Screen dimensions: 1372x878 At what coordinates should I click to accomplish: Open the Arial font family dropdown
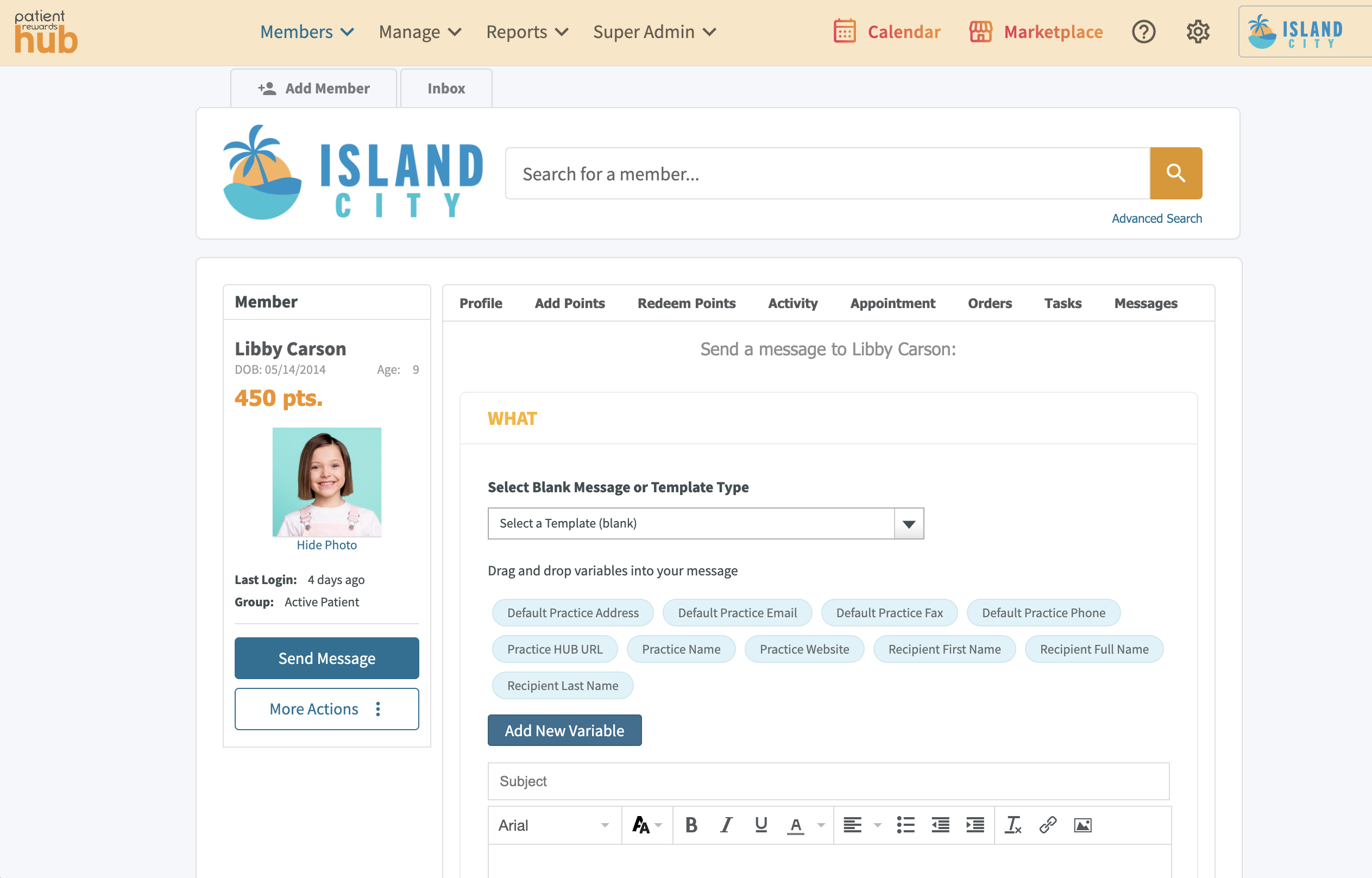pos(553,825)
